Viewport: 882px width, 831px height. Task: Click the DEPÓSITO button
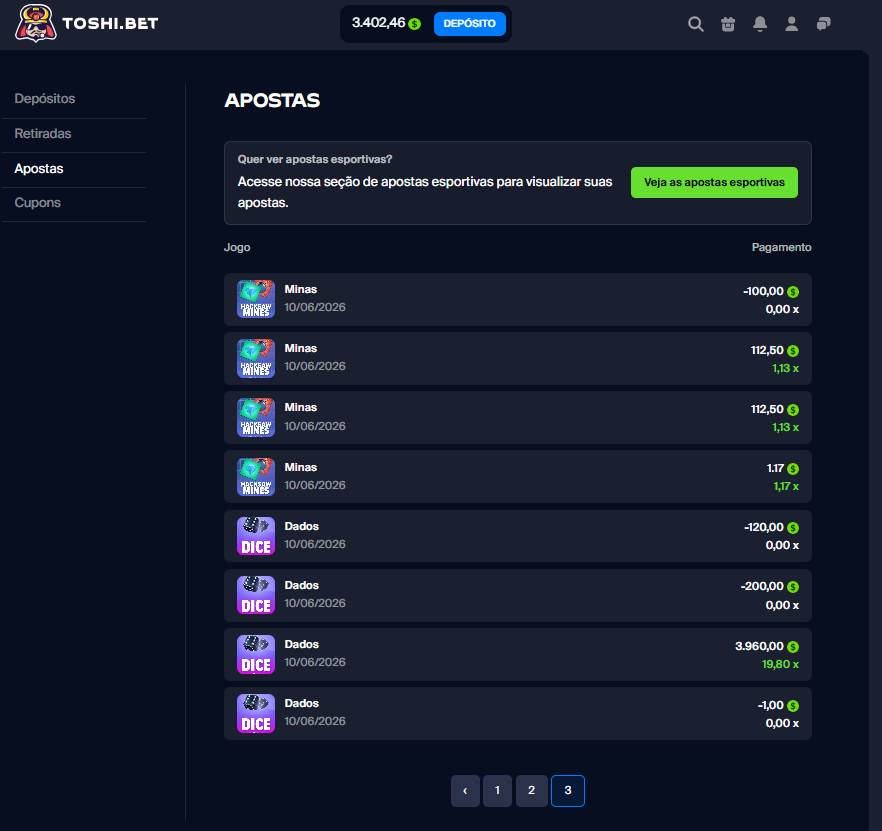[470, 24]
